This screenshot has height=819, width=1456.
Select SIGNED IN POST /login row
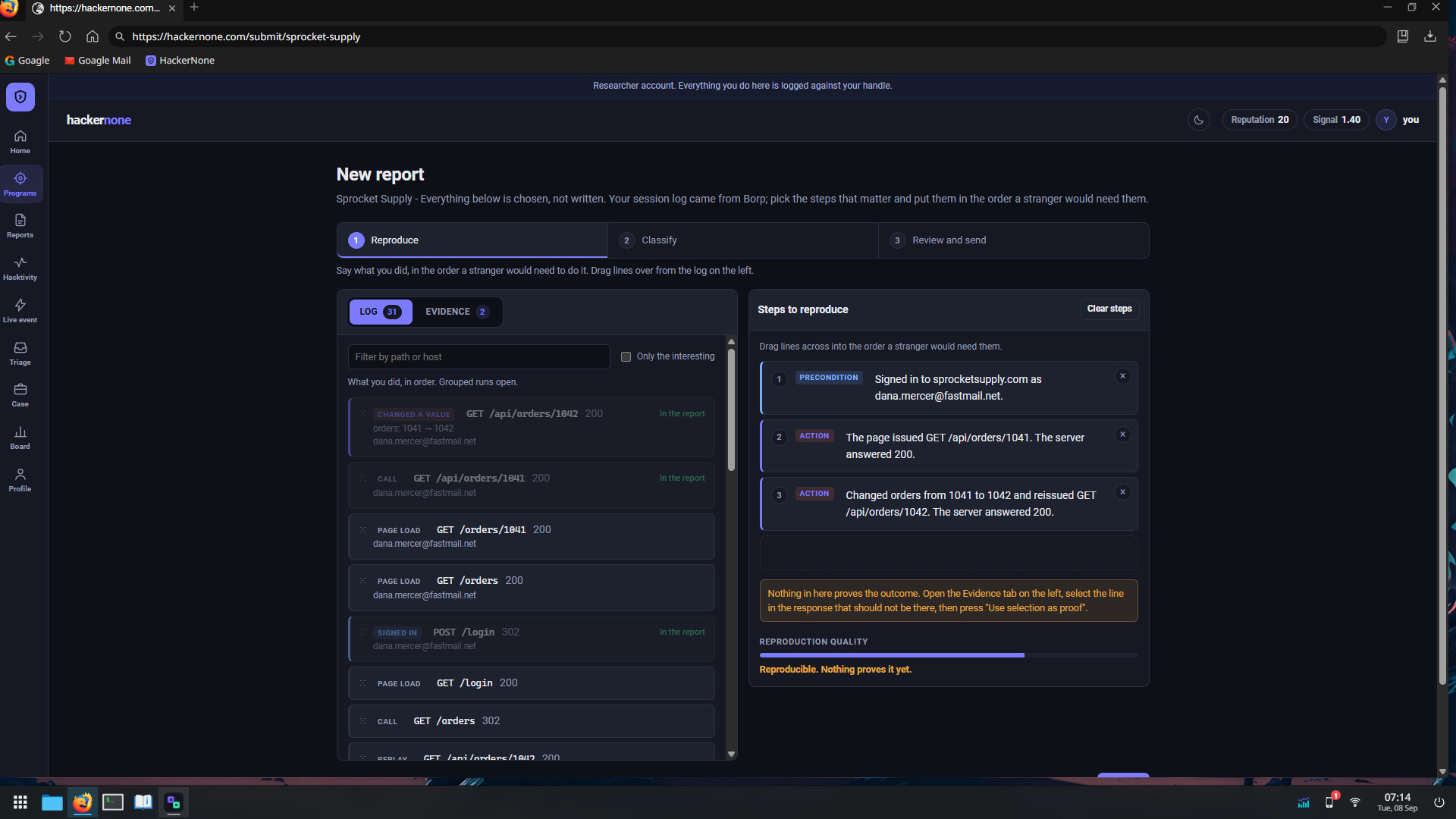(x=532, y=639)
